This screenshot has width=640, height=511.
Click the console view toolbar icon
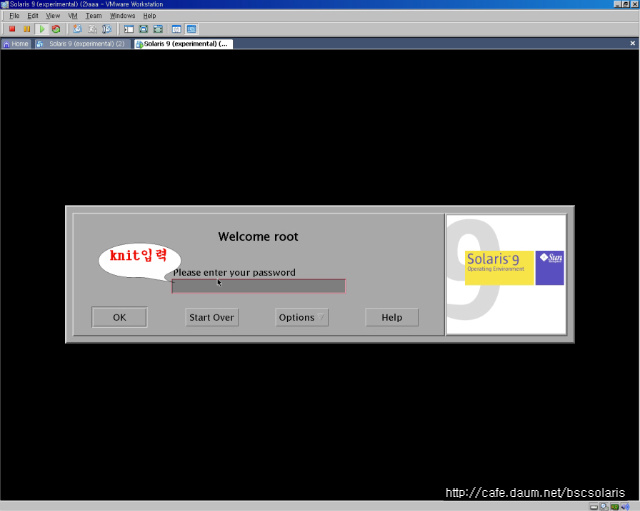pos(191,29)
